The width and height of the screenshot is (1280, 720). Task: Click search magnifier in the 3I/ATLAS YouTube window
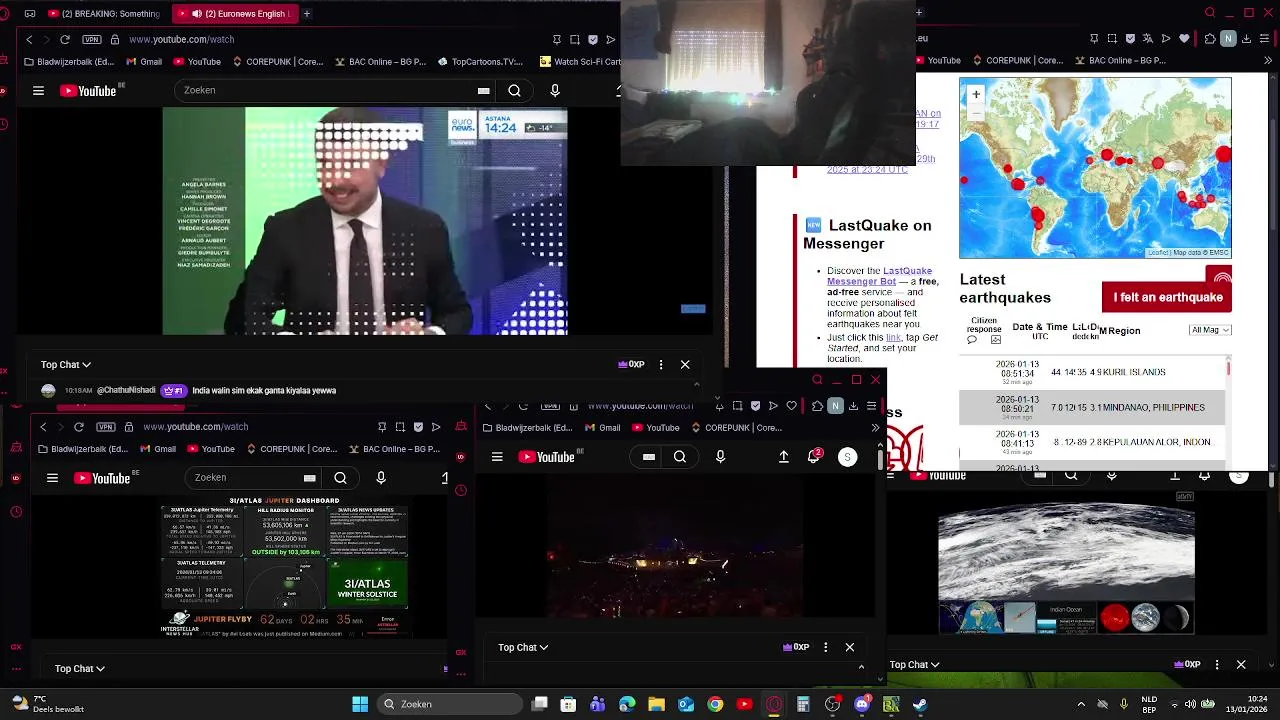[340, 478]
